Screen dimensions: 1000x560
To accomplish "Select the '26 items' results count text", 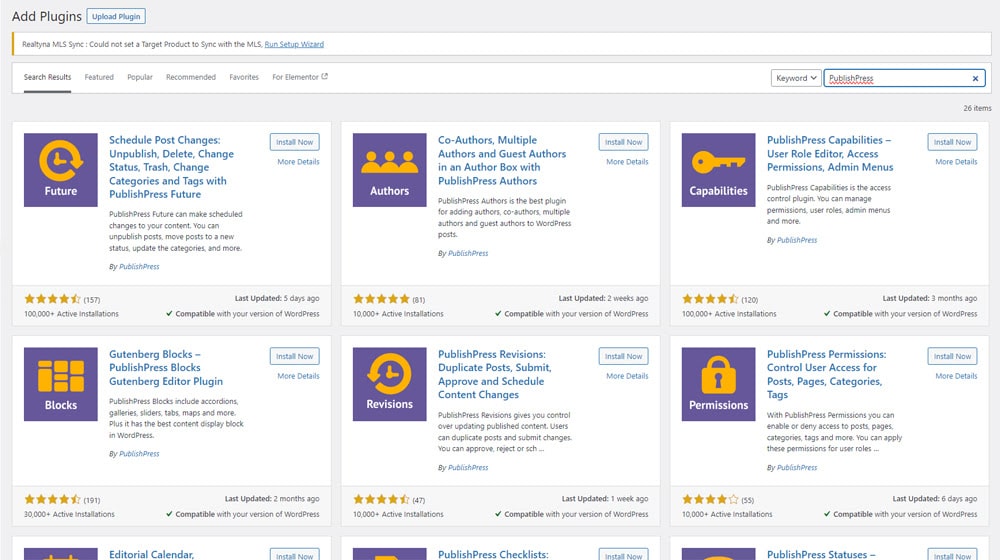I will (977, 108).
